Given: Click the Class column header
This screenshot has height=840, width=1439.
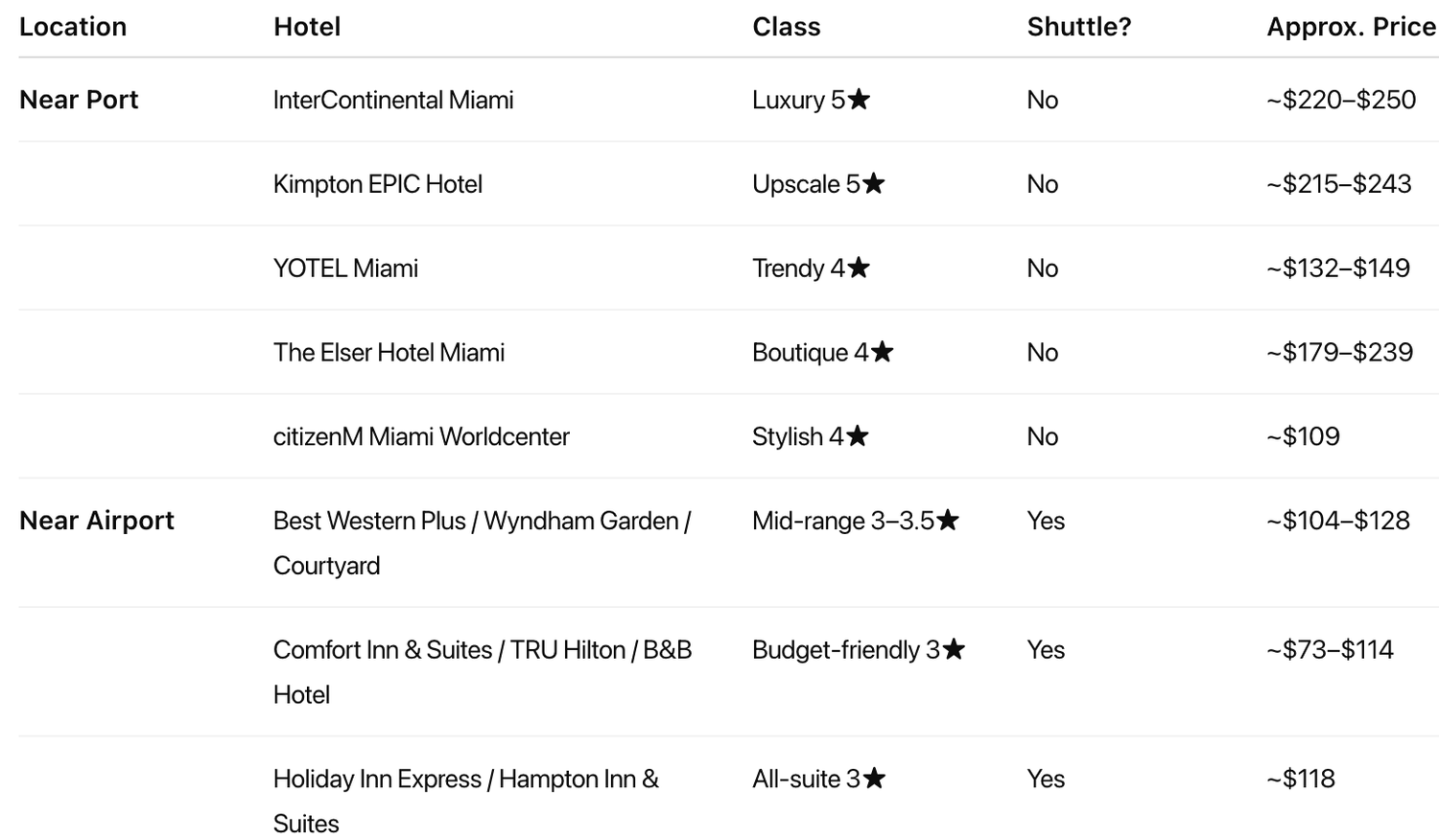Looking at the screenshot, I should 787,27.
